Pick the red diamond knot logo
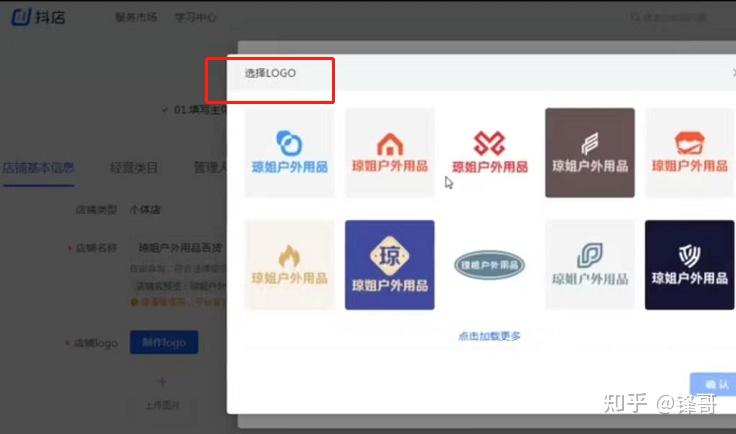 tap(490, 152)
